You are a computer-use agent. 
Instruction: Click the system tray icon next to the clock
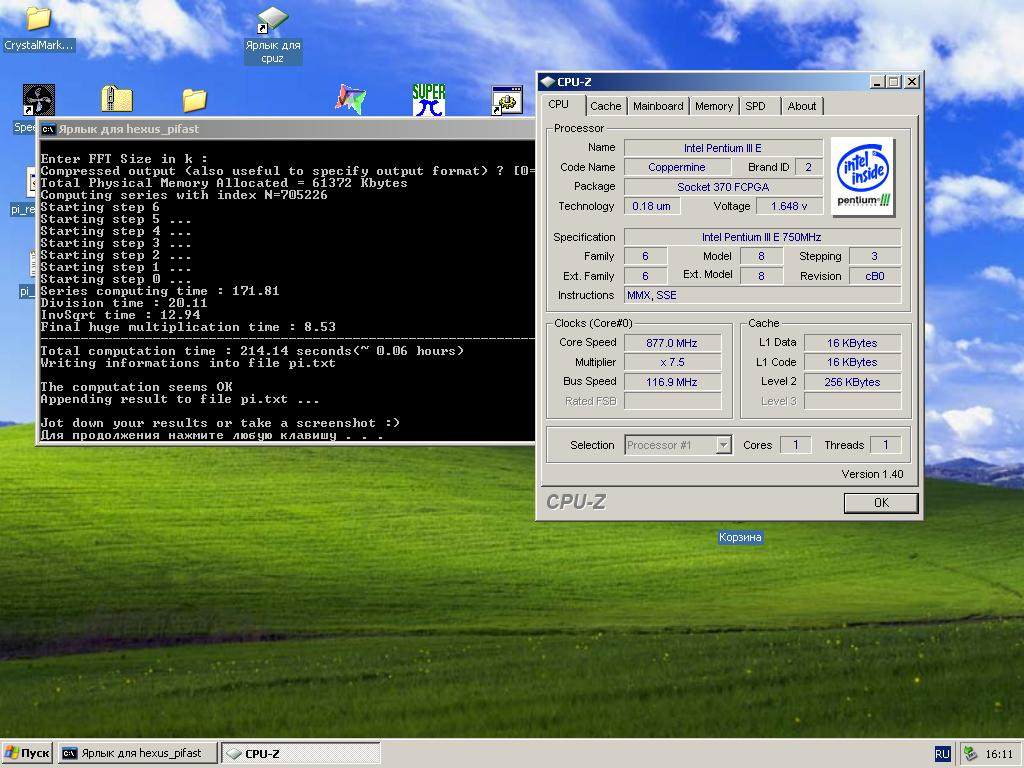tap(970, 754)
